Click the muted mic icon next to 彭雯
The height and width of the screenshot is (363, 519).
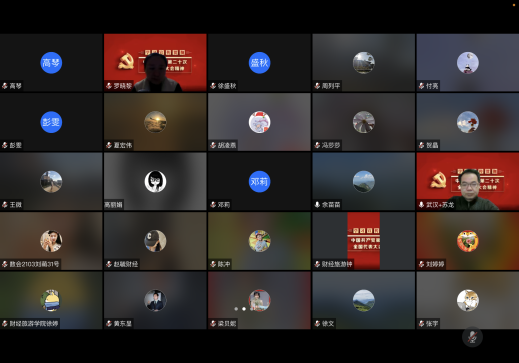tap(5, 145)
